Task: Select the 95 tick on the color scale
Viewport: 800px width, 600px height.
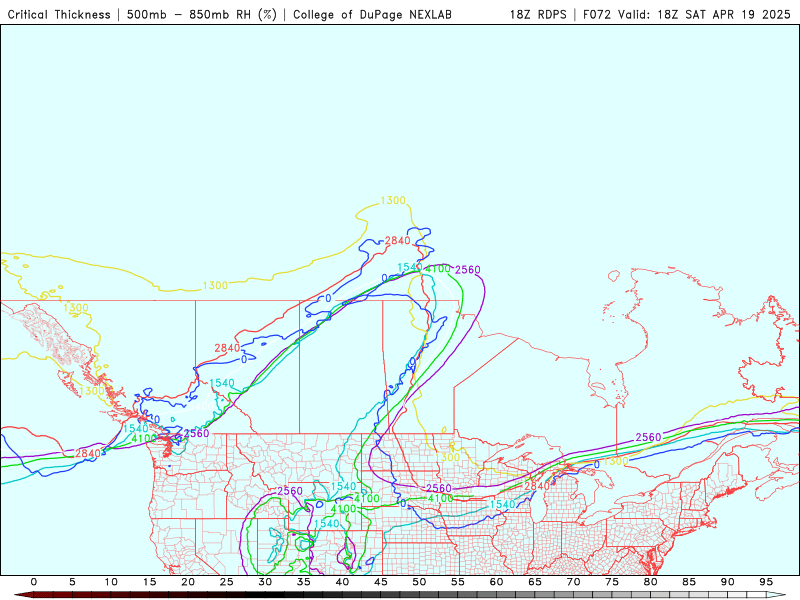Action: (766, 582)
